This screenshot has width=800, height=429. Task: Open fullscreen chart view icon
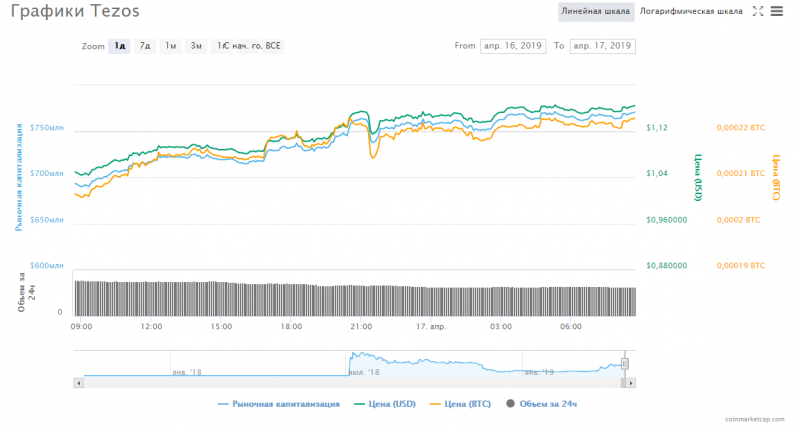coord(758,12)
